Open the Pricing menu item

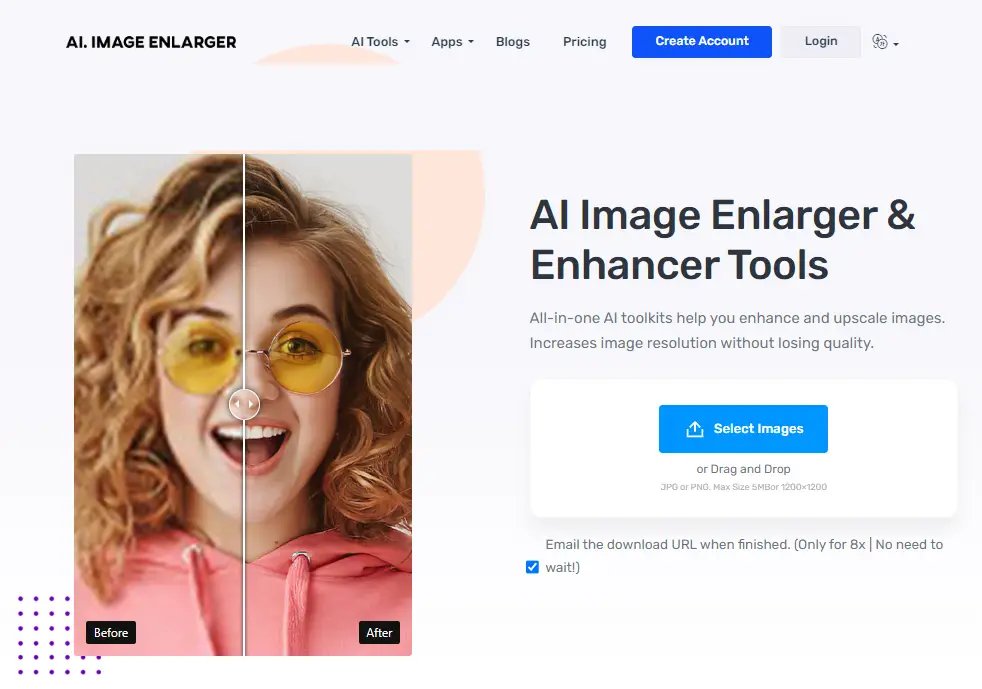pos(584,42)
